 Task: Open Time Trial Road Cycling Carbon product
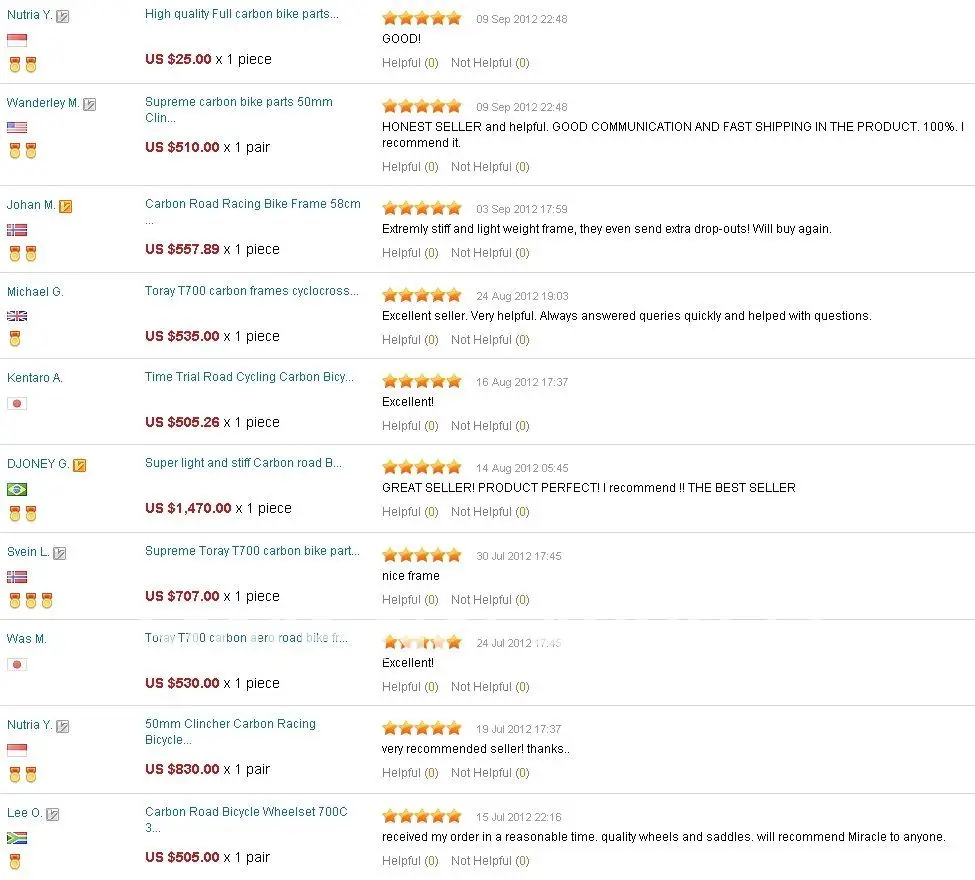(249, 376)
